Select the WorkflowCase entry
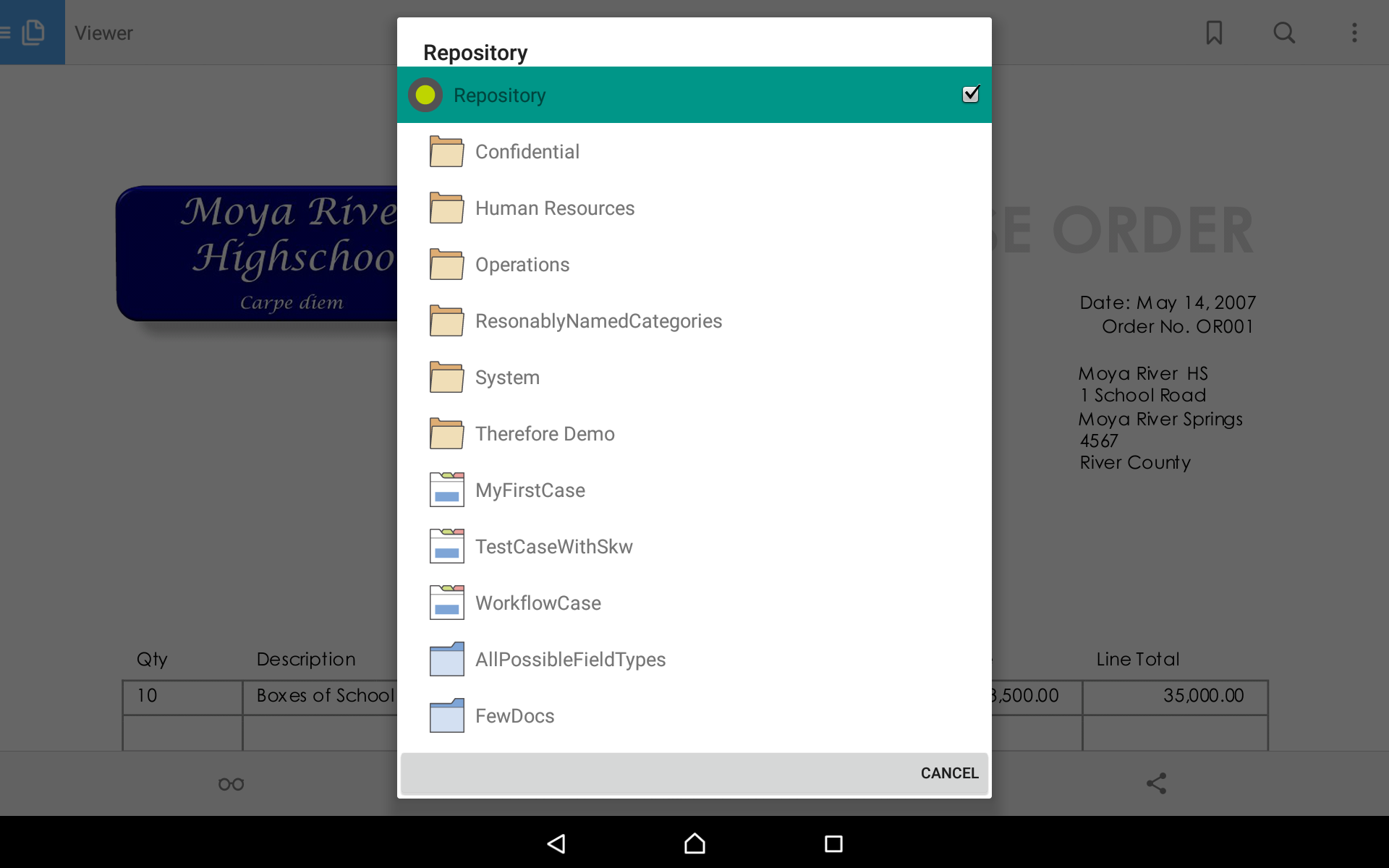This screenshot has width=1389, height=868. point(538,603)
